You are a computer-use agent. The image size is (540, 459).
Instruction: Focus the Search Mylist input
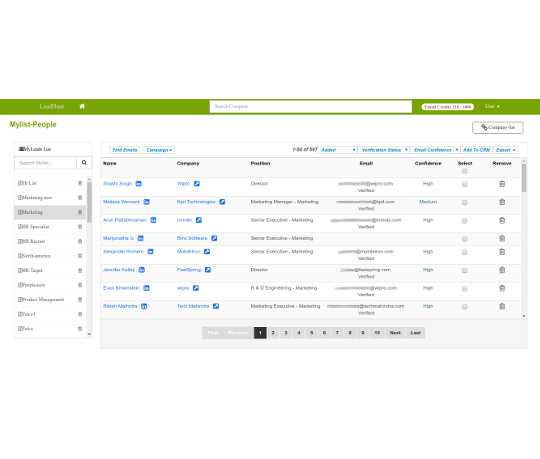pos(45,163)
